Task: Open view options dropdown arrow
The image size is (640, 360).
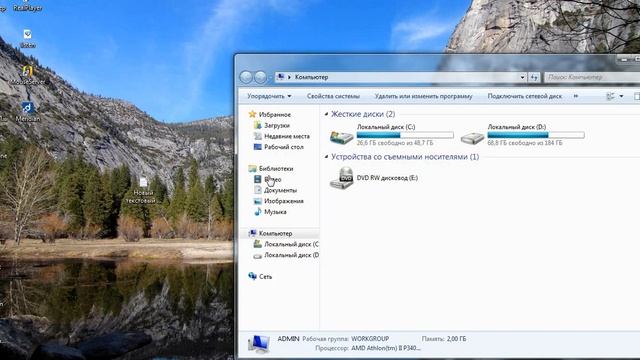Action: point(621,96)
